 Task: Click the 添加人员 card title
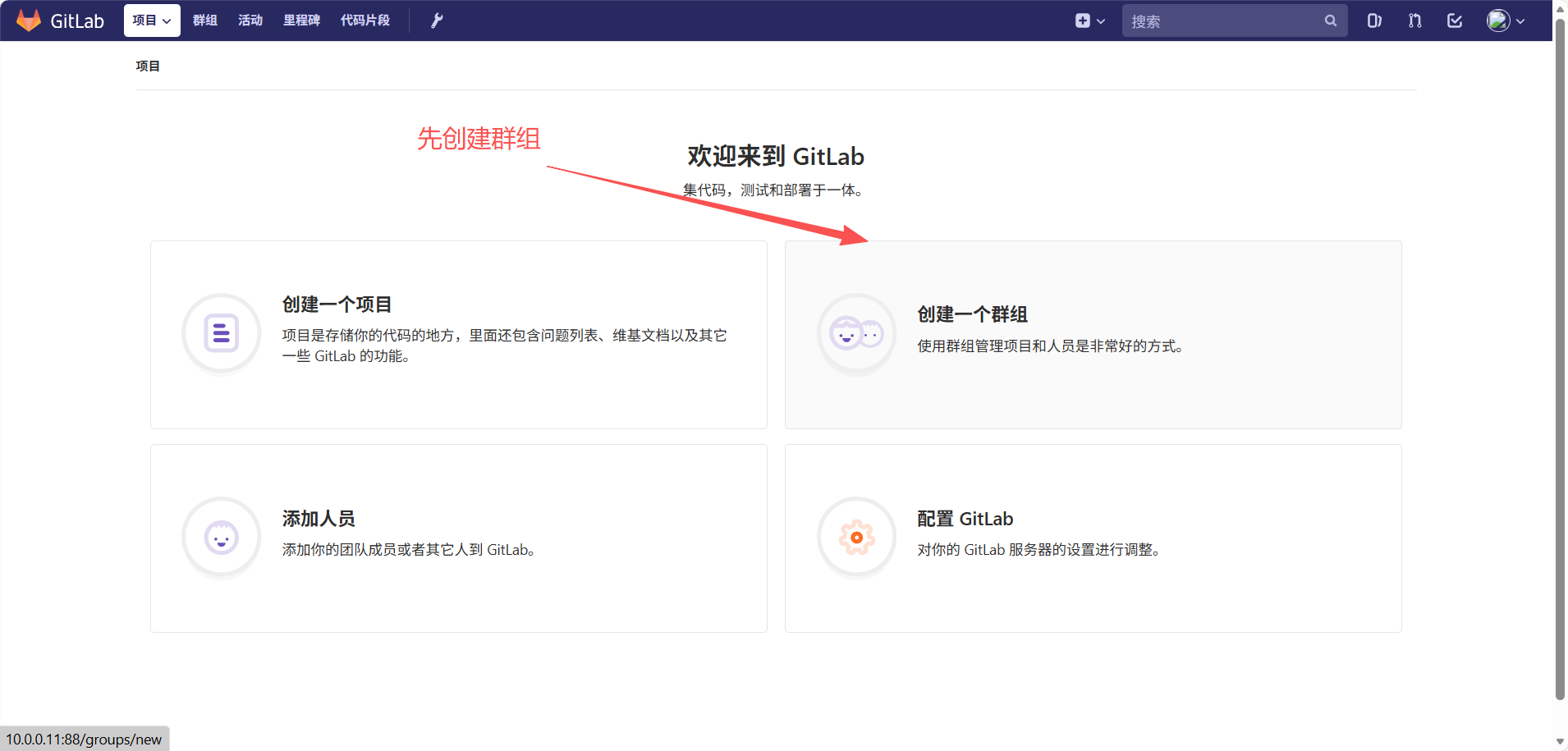click(x=319, y=519)
